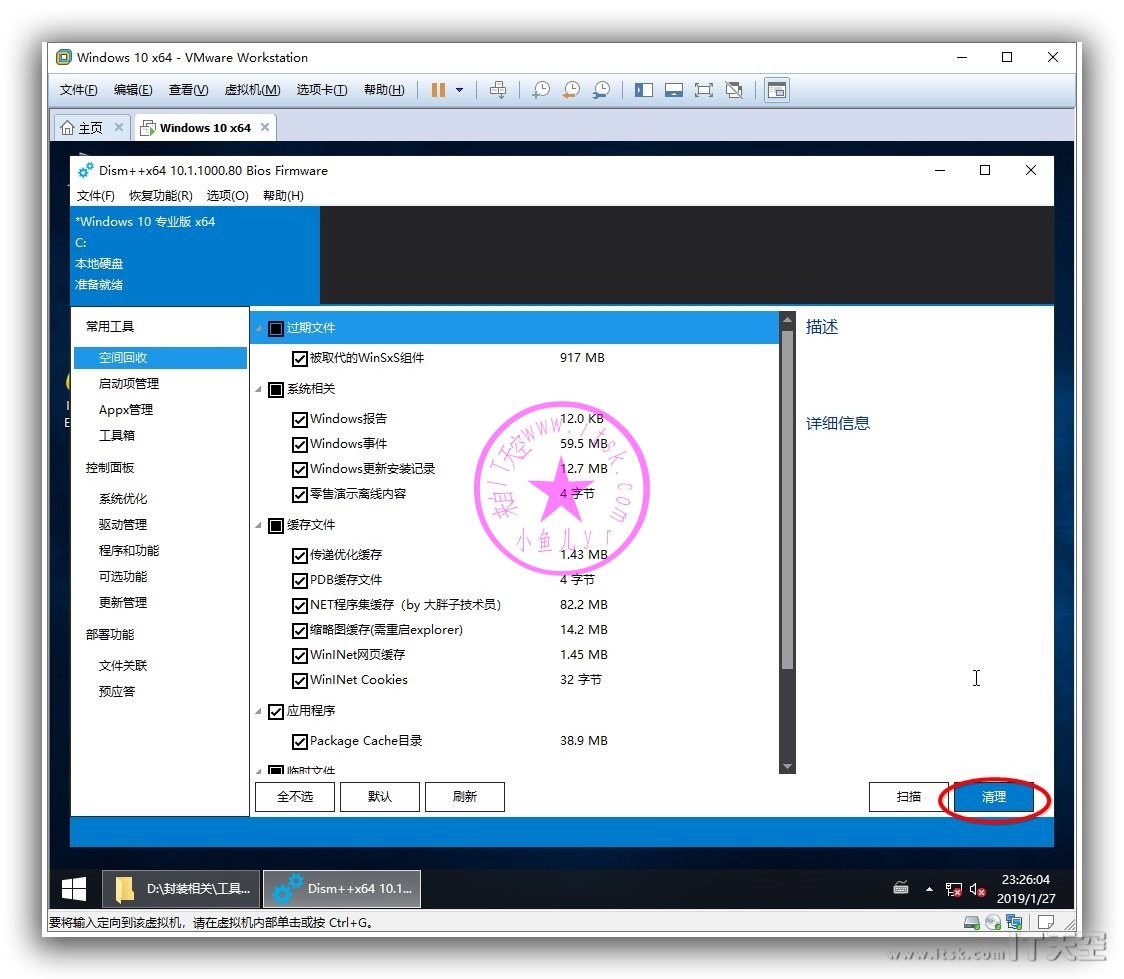Click the 全不选 button
Screen dimensions: 1124x979
pyautogui.click(x=295, y=796)
